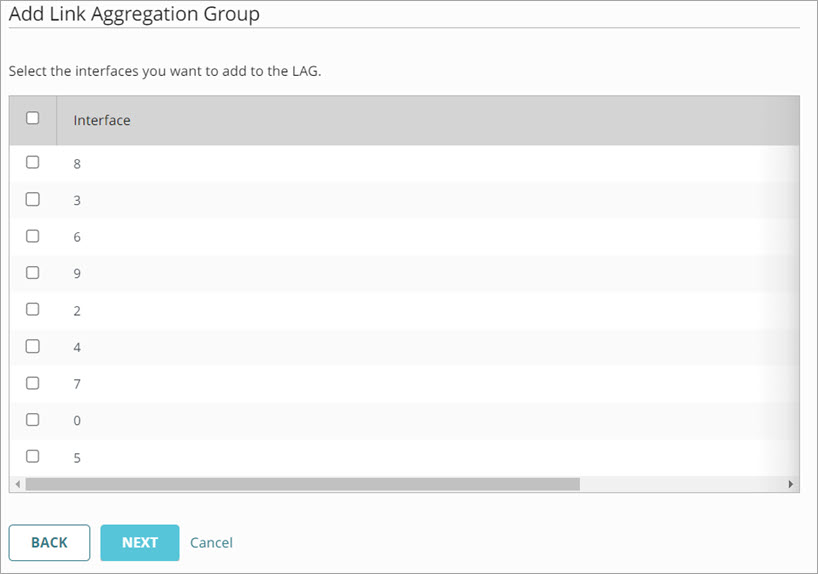Check the checkbox for interface 0

32,420
